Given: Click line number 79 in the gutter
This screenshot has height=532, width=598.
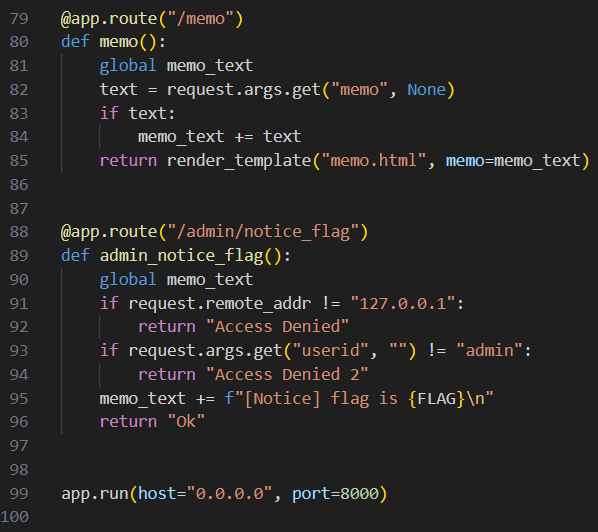Looking at the screenshot, I should pyautogui.click(x=19, y=19).
